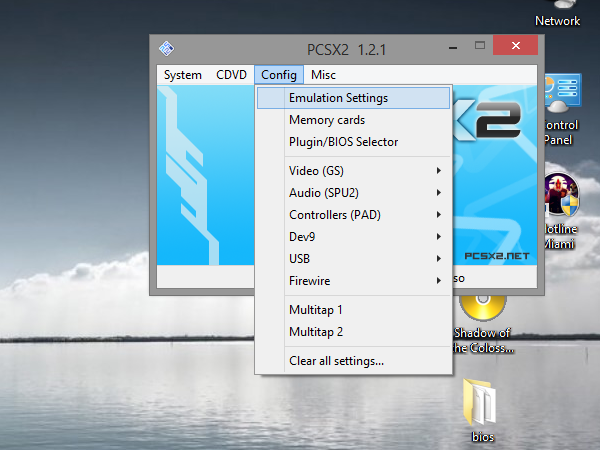Select the Shadow of the Colossus disc icon
This screenshot has width=600, height=450.
pyautogui.click(x=483, y=324)
